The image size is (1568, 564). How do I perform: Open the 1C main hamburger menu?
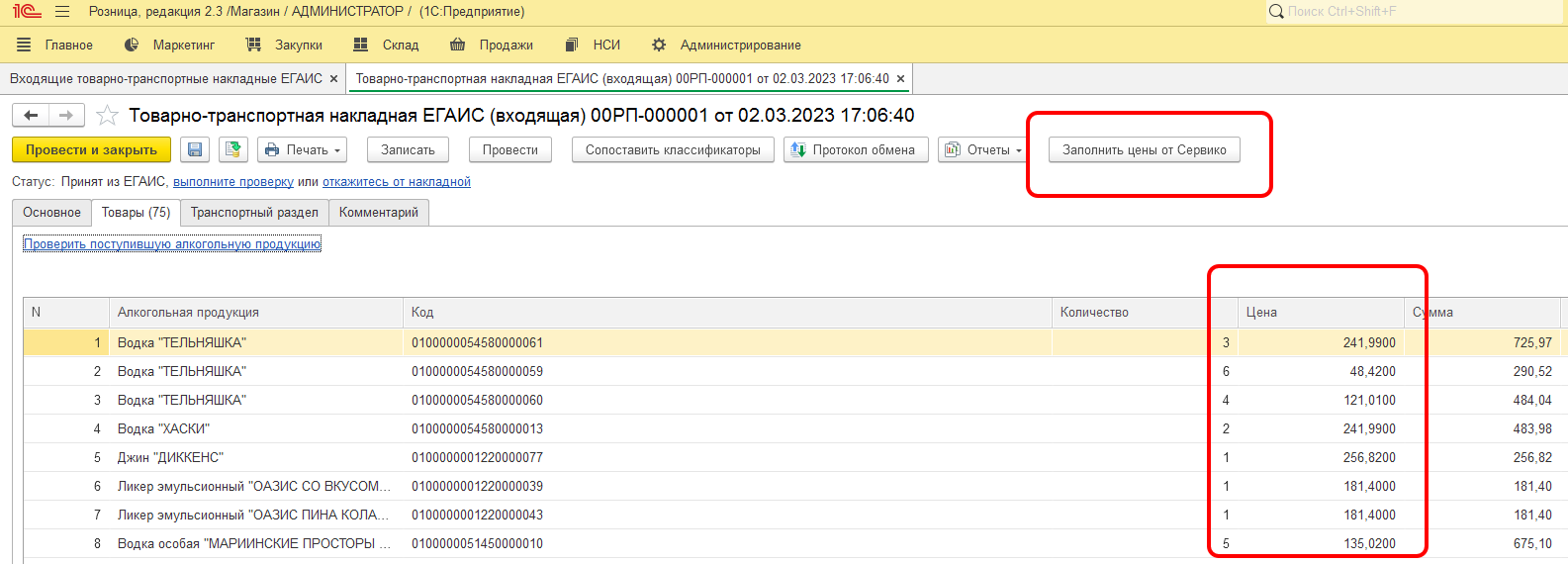(x=62, y=12)
